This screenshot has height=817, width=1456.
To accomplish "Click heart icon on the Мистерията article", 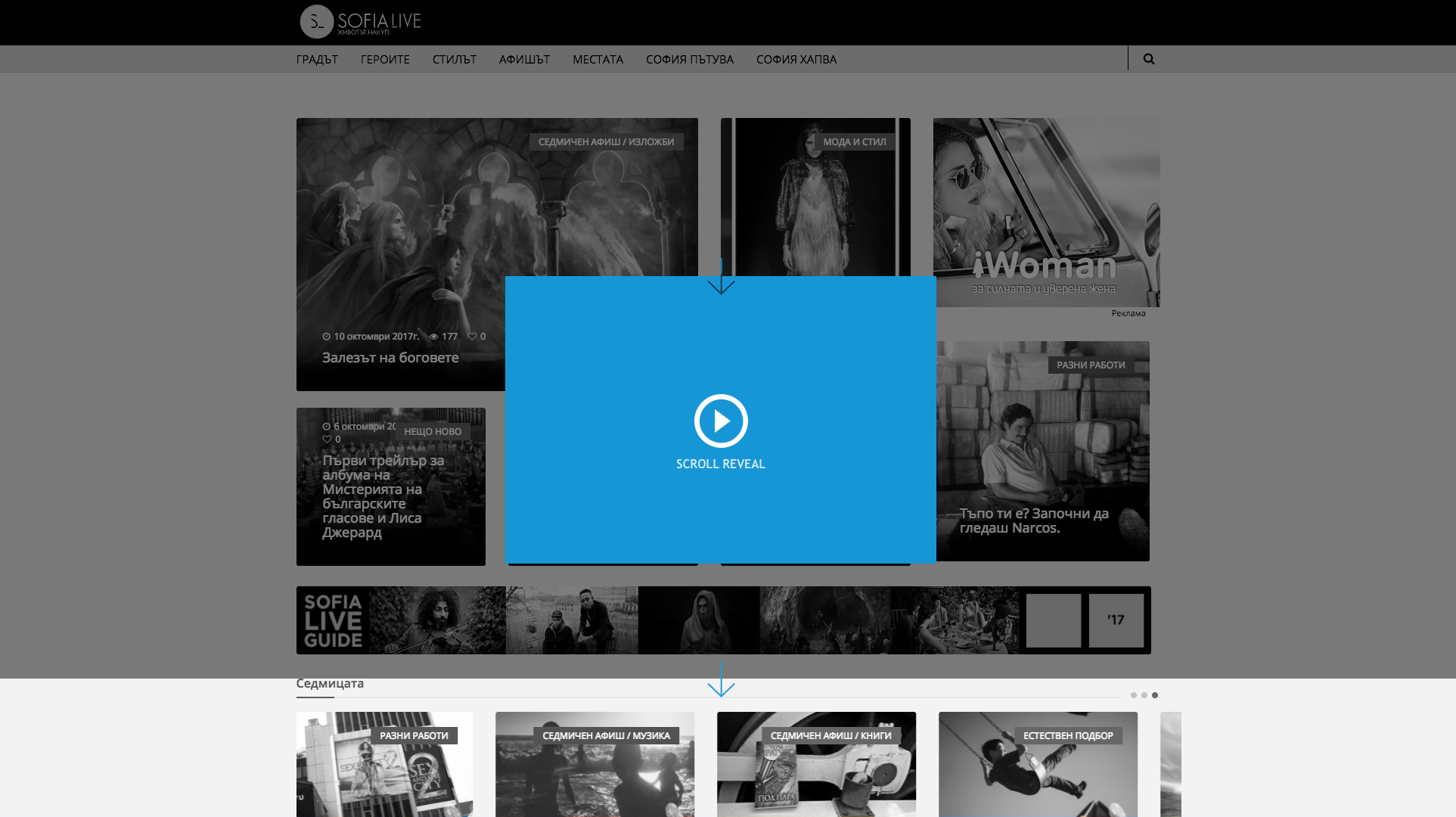I will click(x=327, y=440).
